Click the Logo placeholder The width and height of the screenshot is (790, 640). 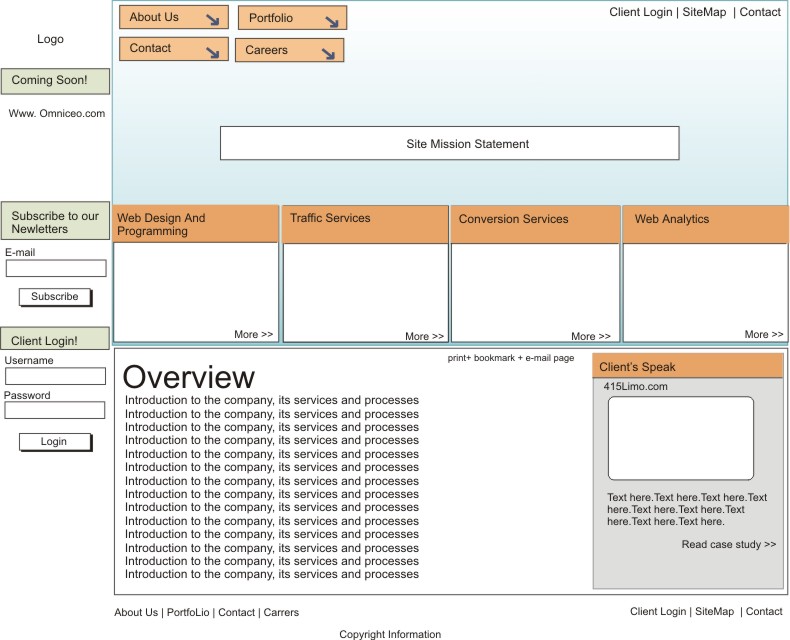point(50,39)
